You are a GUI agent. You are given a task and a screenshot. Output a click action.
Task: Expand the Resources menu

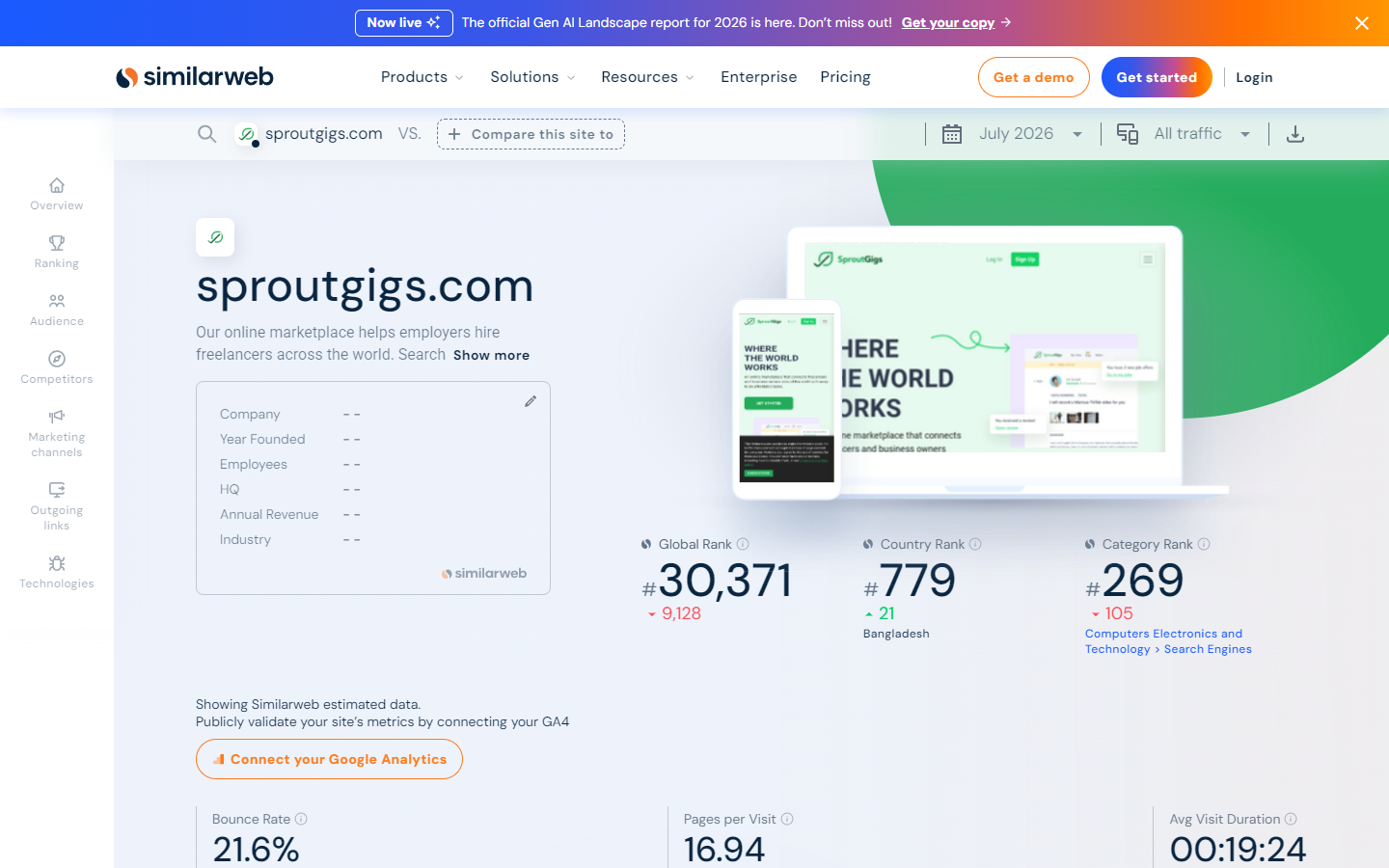(x=647, y=77)
